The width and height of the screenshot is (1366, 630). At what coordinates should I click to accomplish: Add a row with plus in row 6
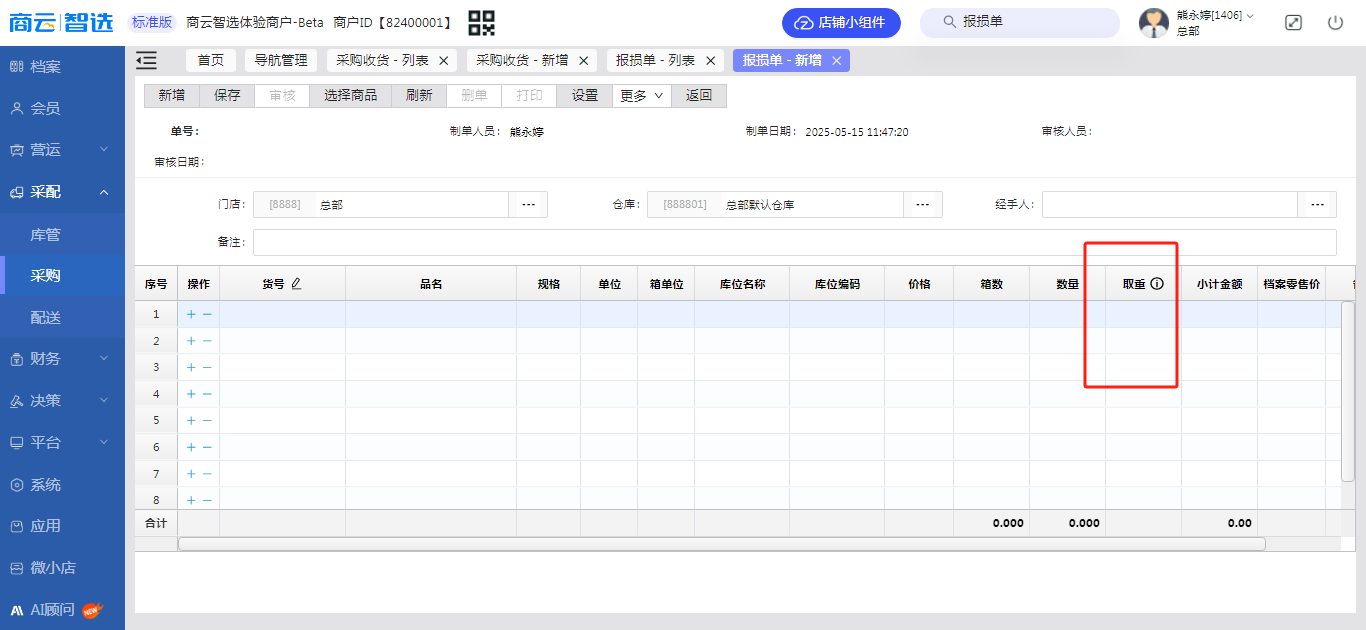(191, 447)
